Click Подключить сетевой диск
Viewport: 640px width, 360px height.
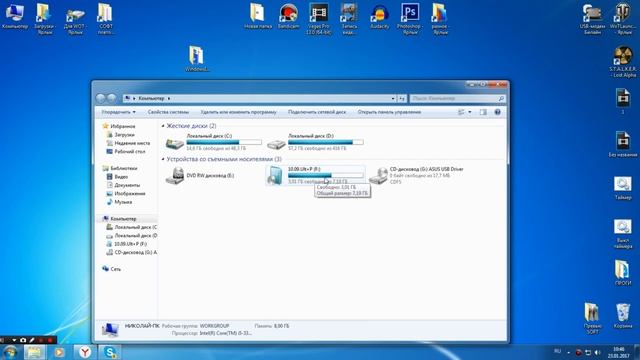(317, 112)
